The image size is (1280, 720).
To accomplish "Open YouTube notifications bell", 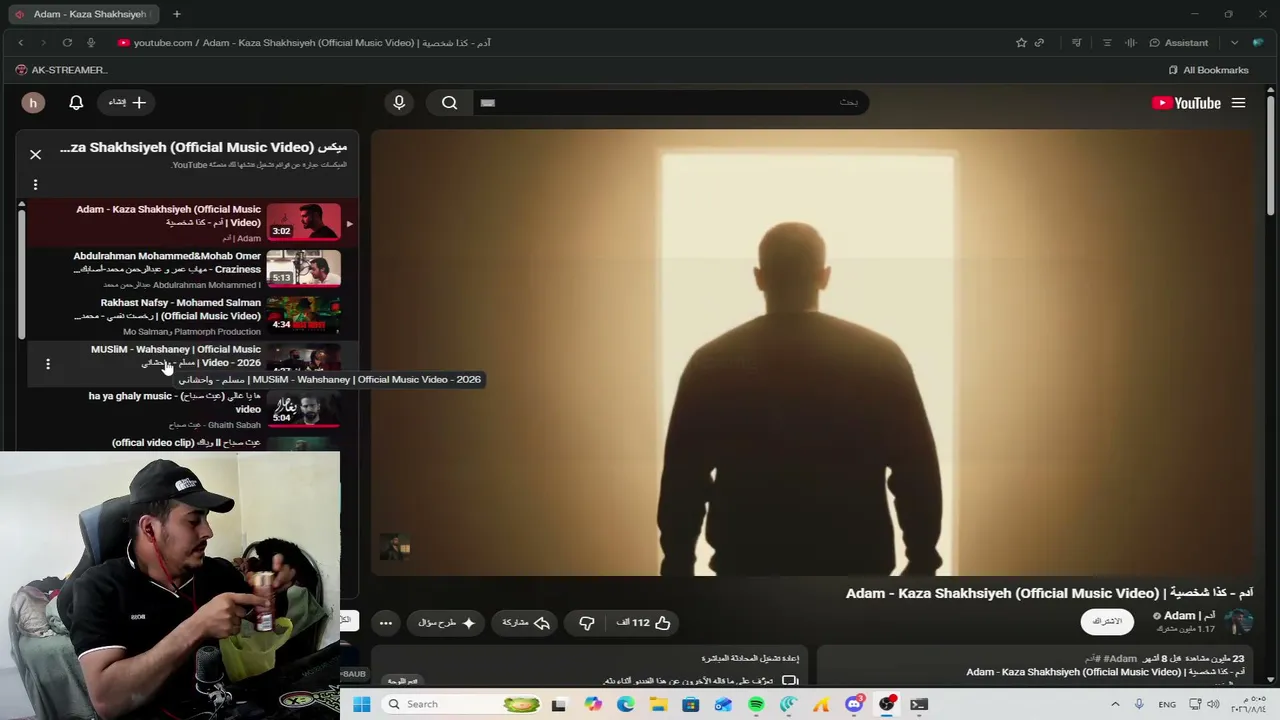I will [76, 102].
